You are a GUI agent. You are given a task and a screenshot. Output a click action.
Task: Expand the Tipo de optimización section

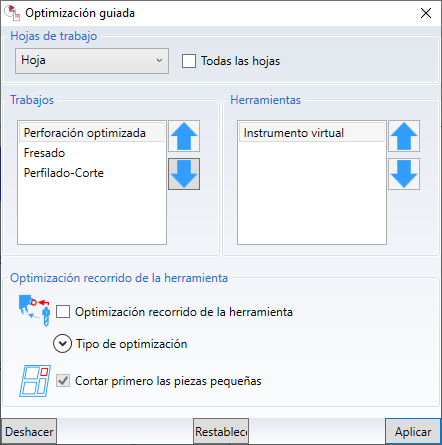(x=62, y=343)
